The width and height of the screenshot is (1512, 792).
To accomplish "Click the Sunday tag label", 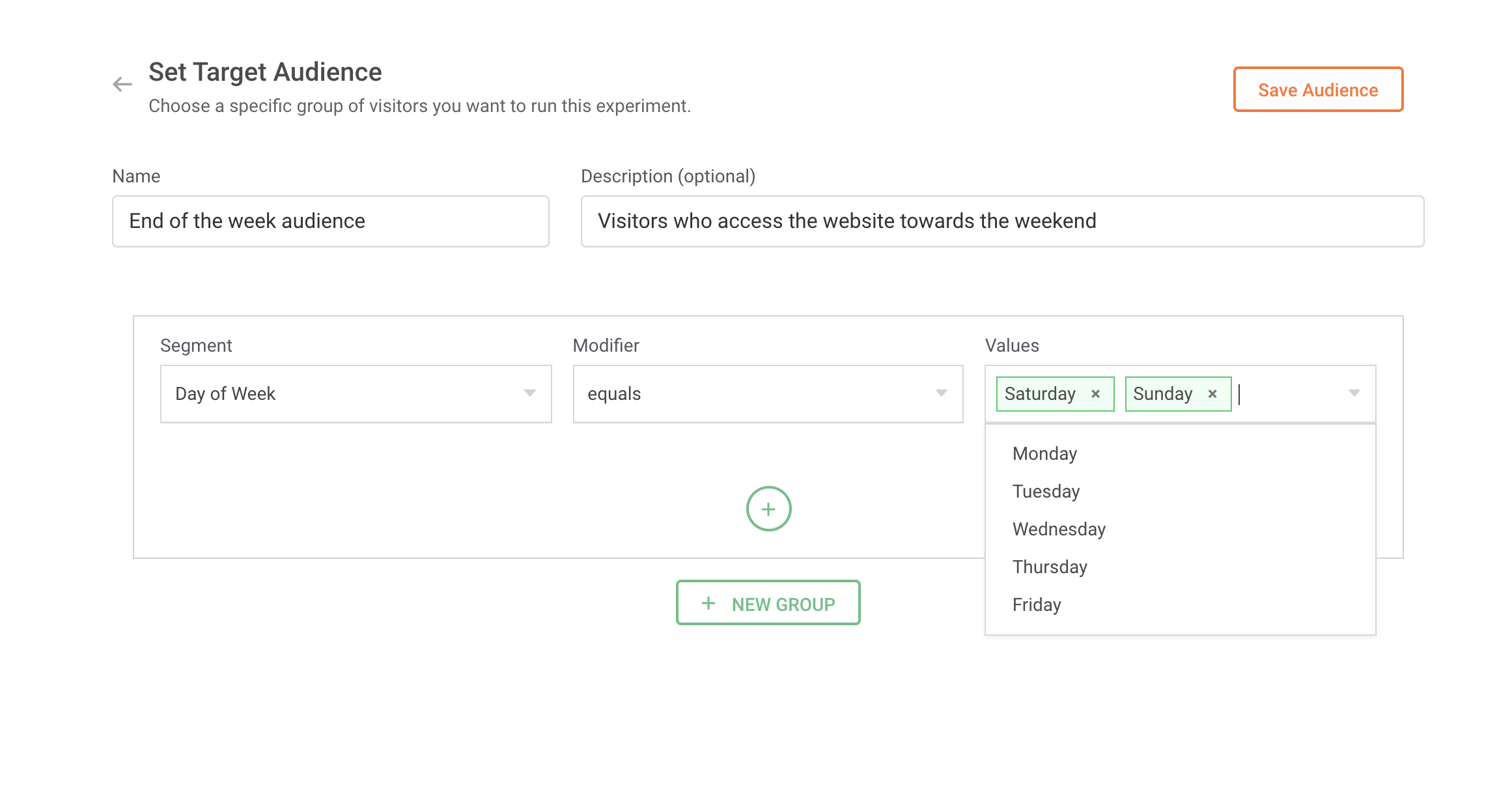I will coord(1162,394).
